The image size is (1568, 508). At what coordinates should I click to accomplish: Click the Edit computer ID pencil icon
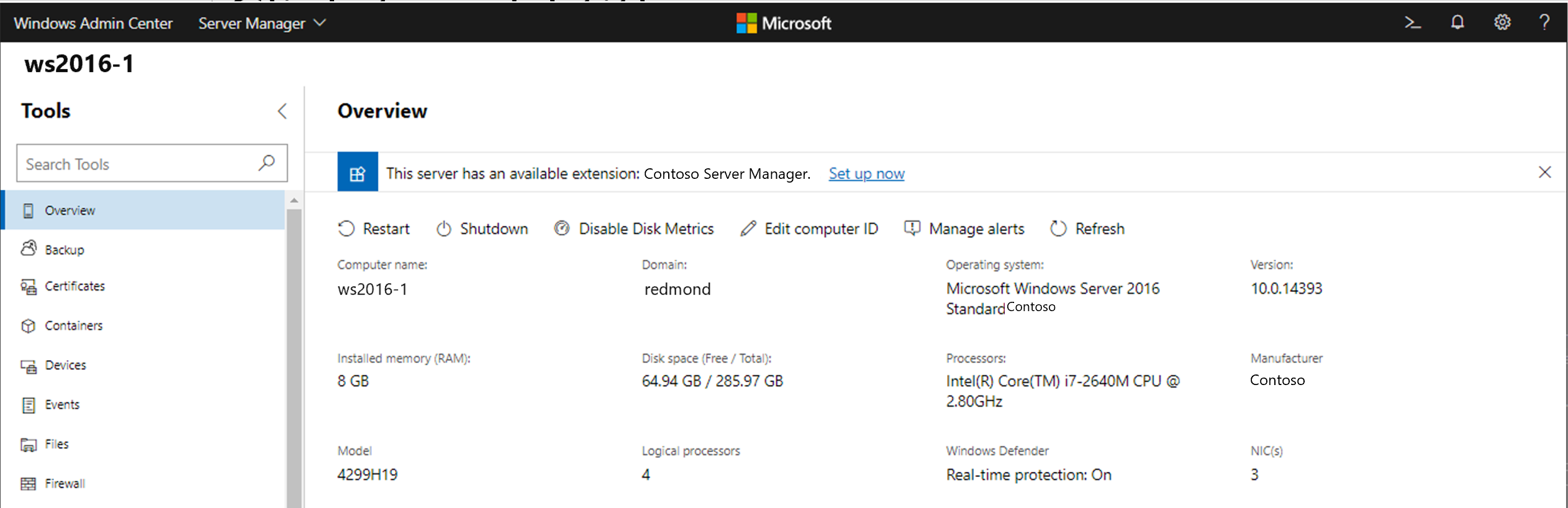[x=748, y=229]
